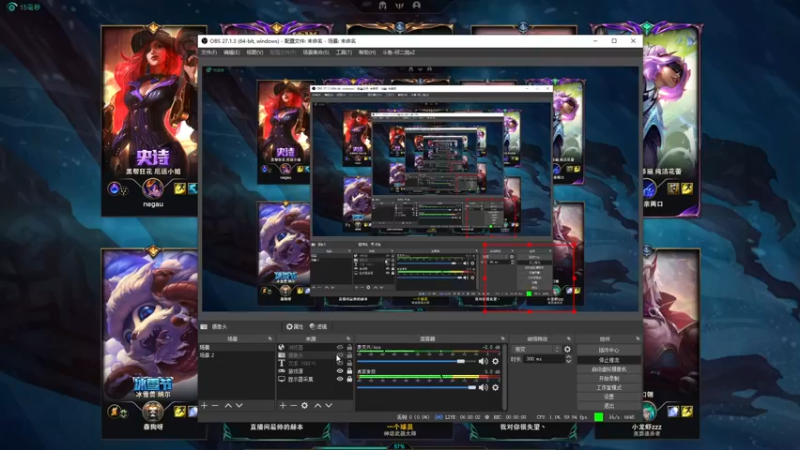Toggle lock of the browser source
Viewport: 800px width, 450px height.
click(349, 347)
